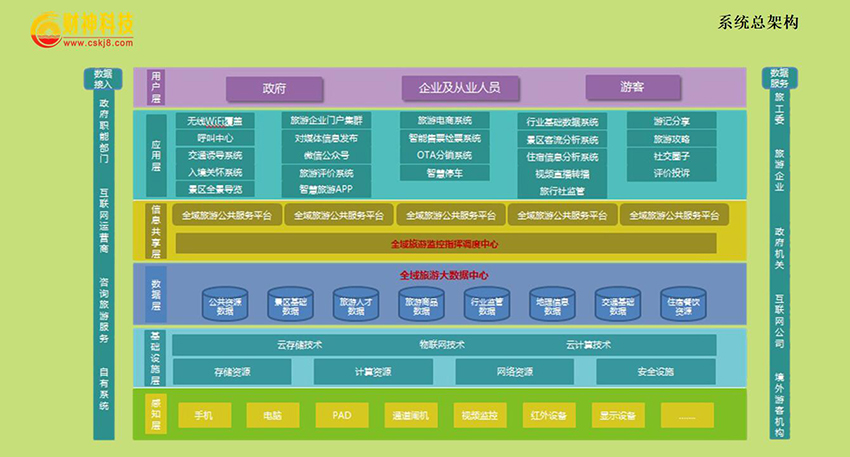Select the 呼叫中心 block
This screenshot has width=850, height=457.
coord(215,138)
